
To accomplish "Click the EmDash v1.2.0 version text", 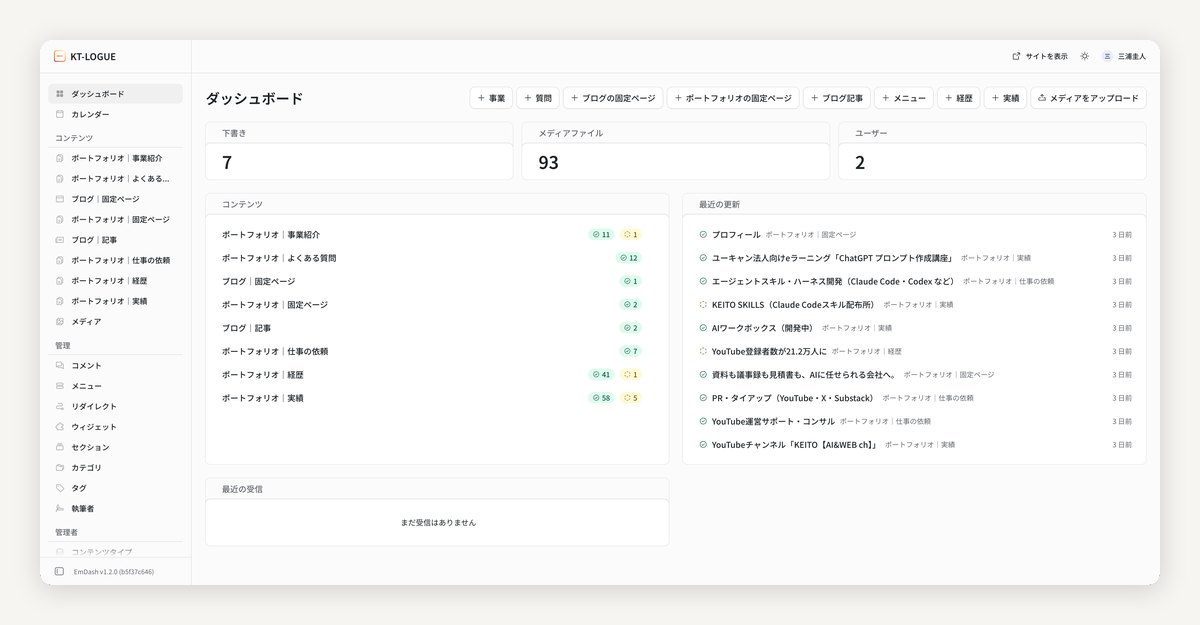I will coord(114,572).
